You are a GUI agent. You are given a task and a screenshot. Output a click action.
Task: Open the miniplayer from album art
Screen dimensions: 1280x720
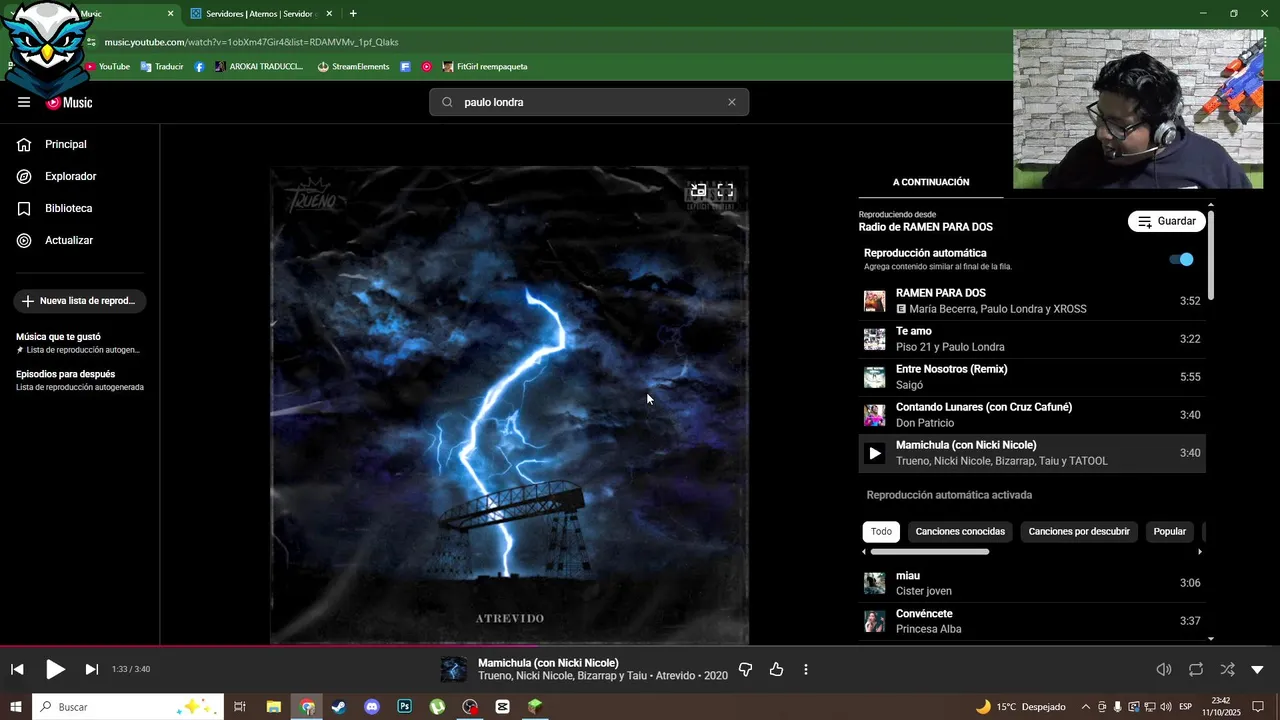coord(698,190)
